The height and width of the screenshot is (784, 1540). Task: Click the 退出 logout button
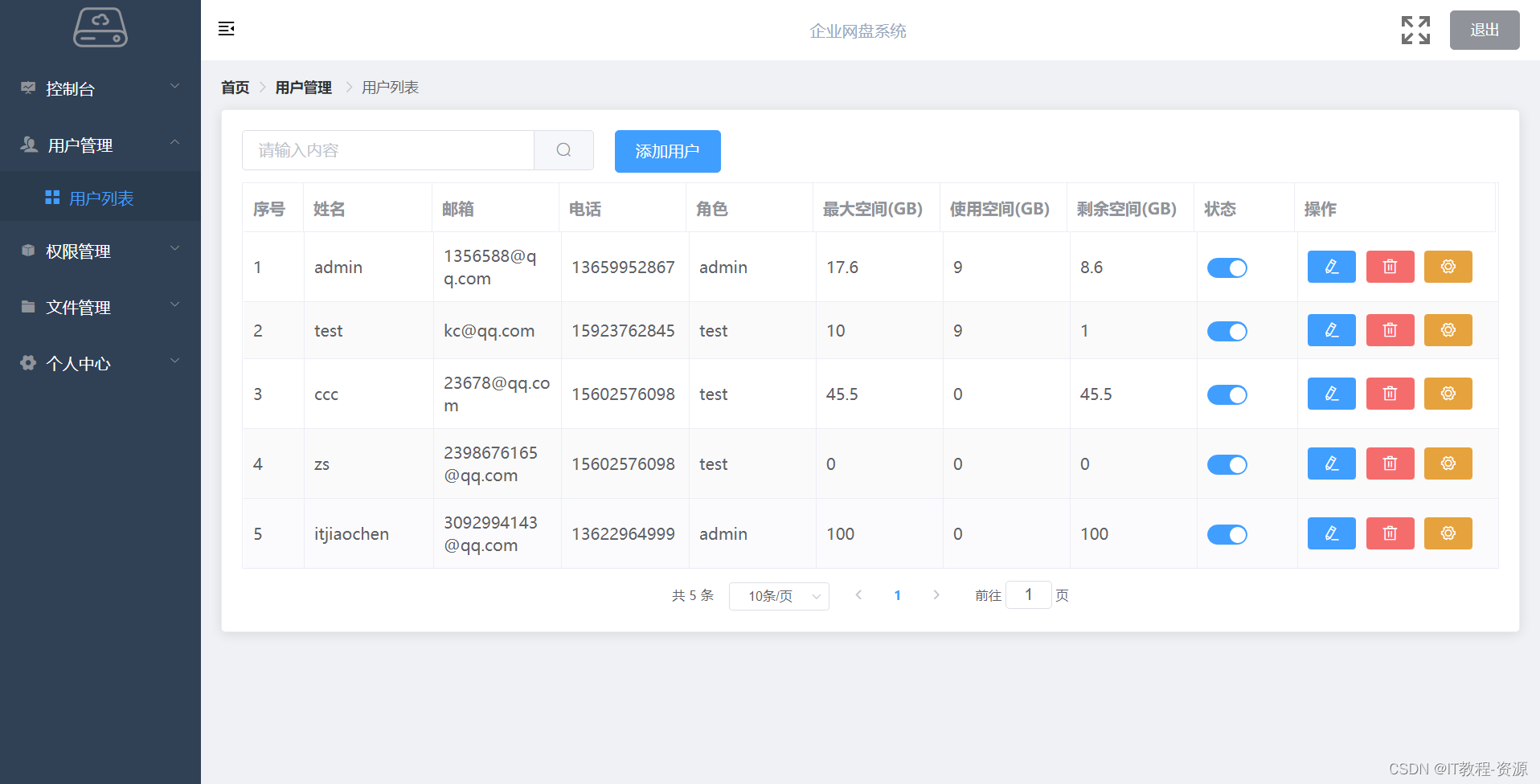click(1485, 30)
